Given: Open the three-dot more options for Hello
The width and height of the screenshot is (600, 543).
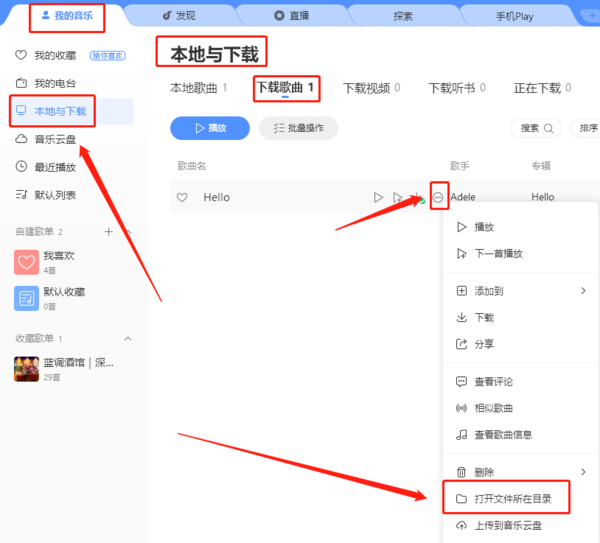Looking at the screenshot, I should pyautogui.click(x=438, y=198).
